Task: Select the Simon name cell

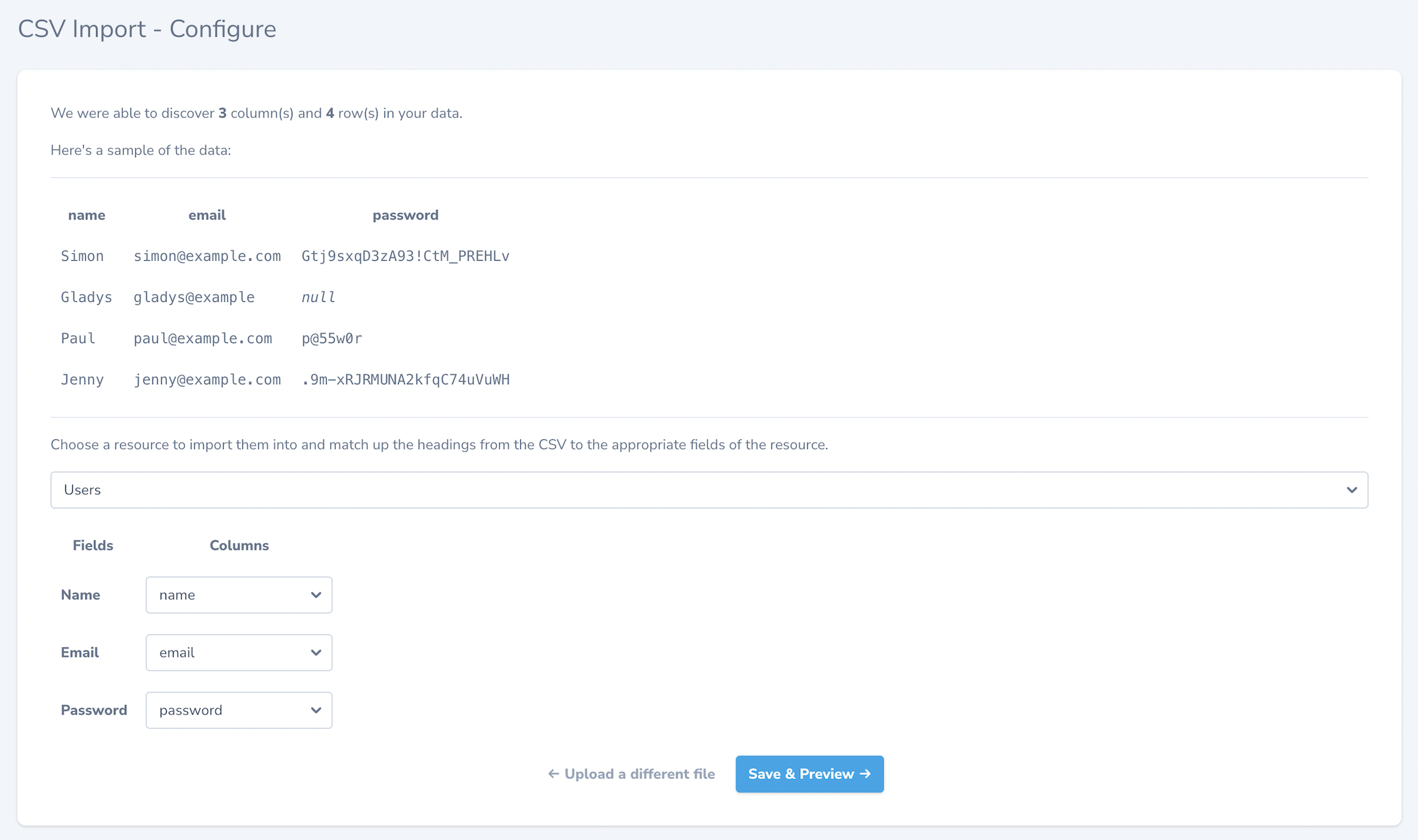Action: (x=82, y=256)
